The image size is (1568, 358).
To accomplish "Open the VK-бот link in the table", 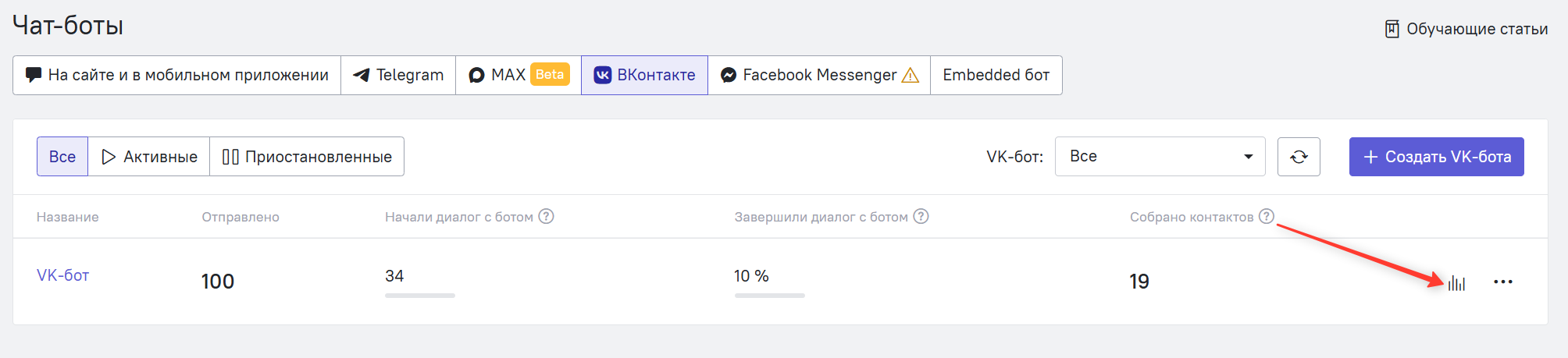I will [63, 275].
